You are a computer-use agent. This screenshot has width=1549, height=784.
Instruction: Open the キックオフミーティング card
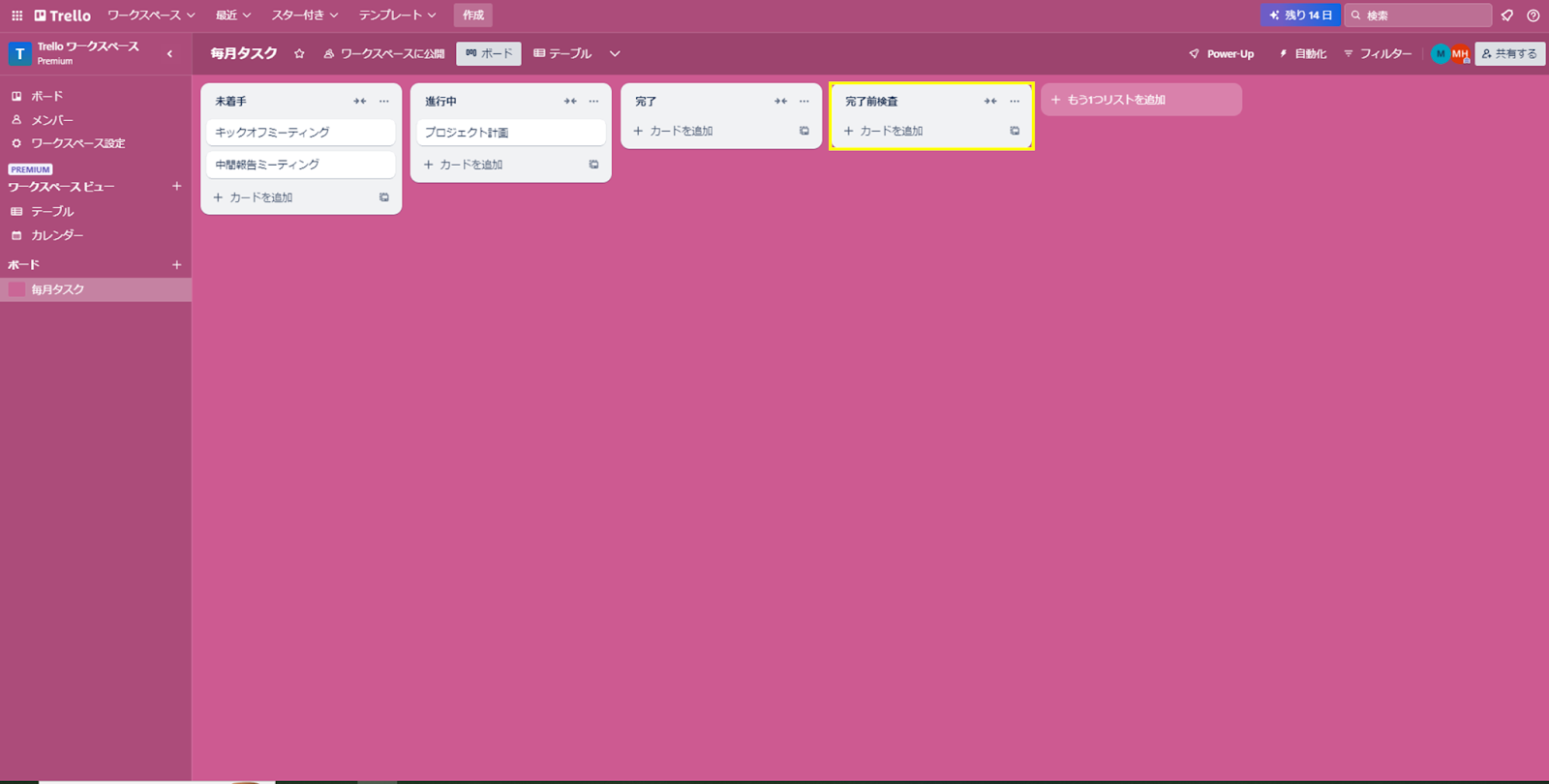[301, 133]
